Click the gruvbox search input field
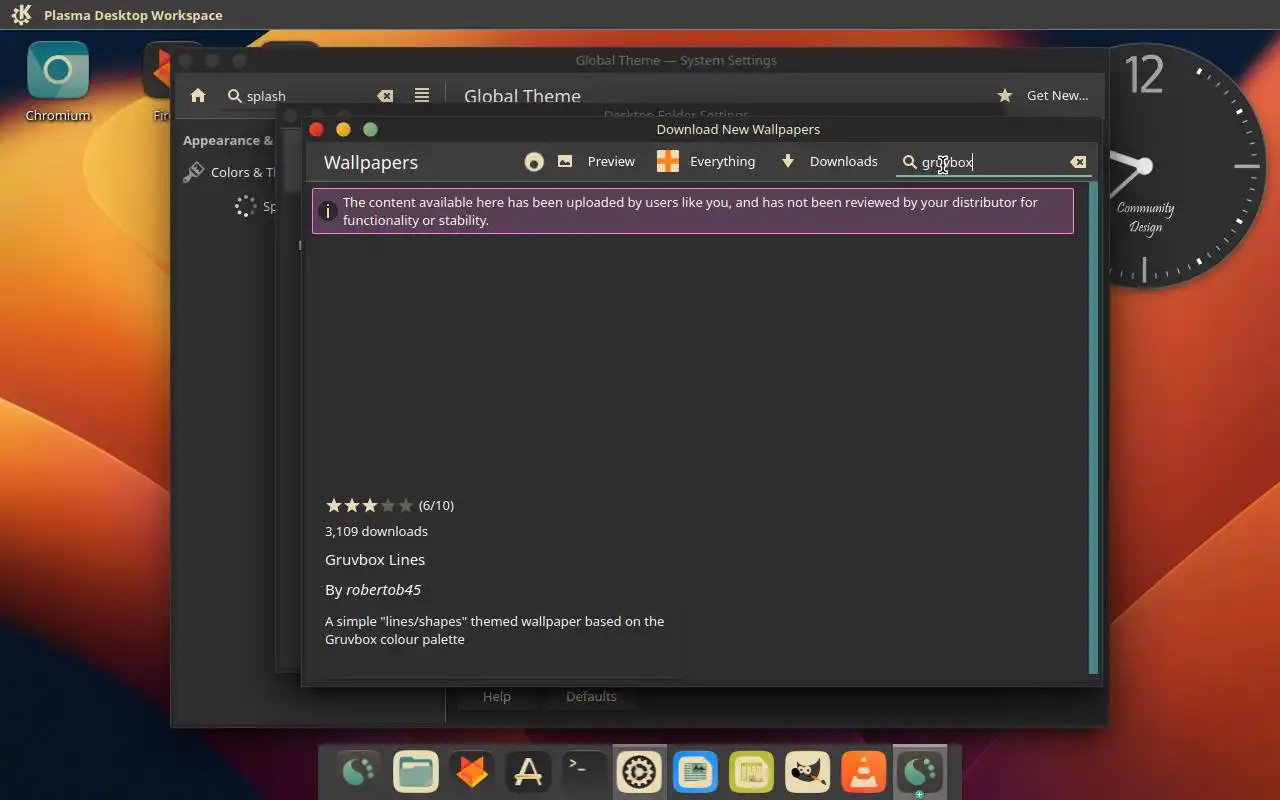 click(993, 162)
